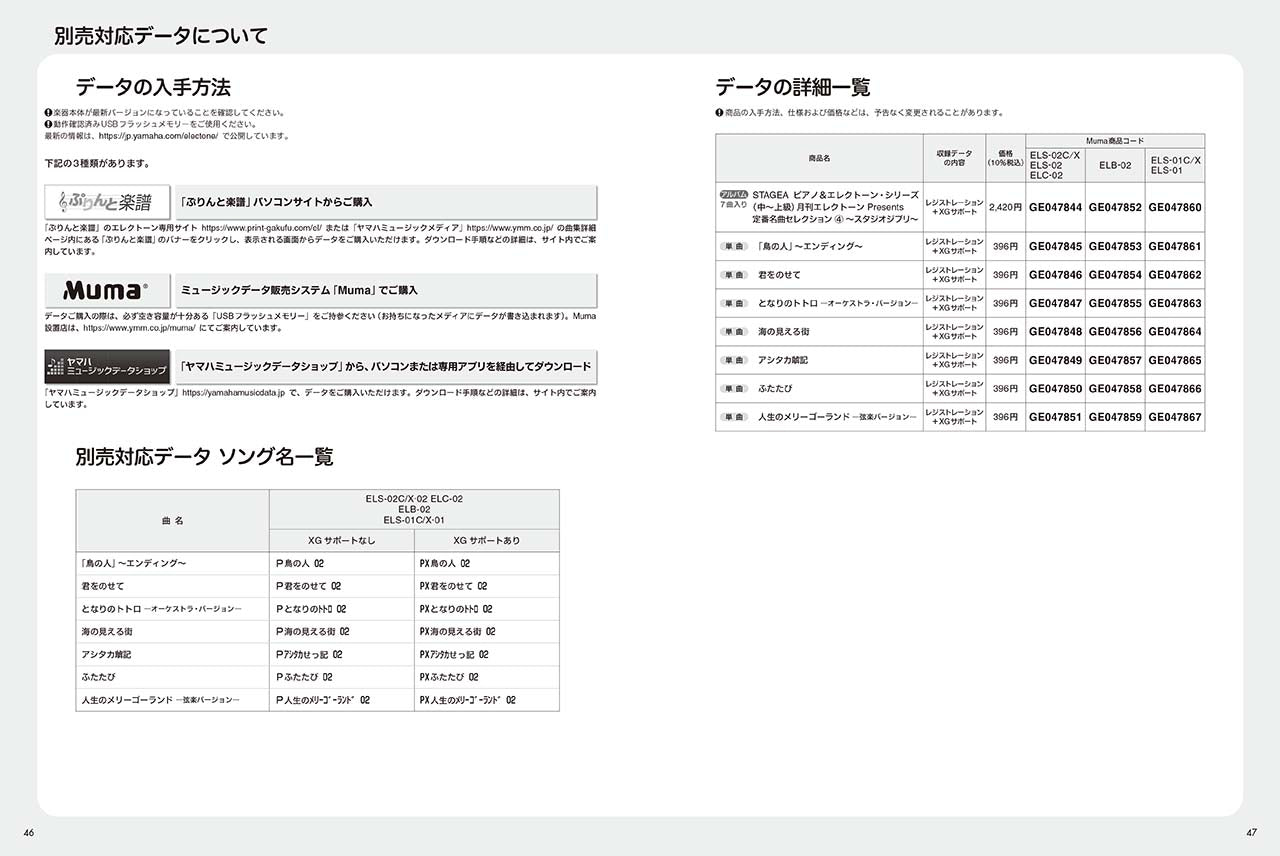1280x856 pixels.
Task: Click the album price 2,420円
Action: (1006, 208)
